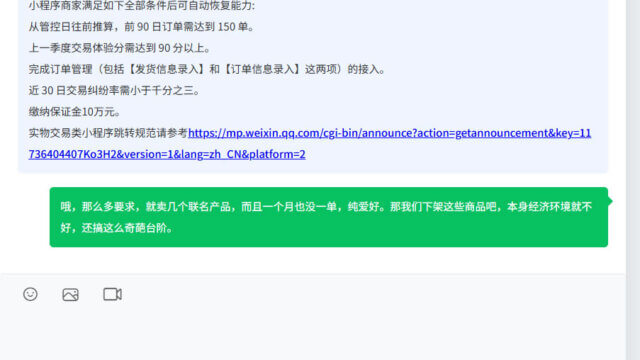Click the line about '前 90 日订单需达到 150 单'
640x360 pixels.
pos(141,27)
